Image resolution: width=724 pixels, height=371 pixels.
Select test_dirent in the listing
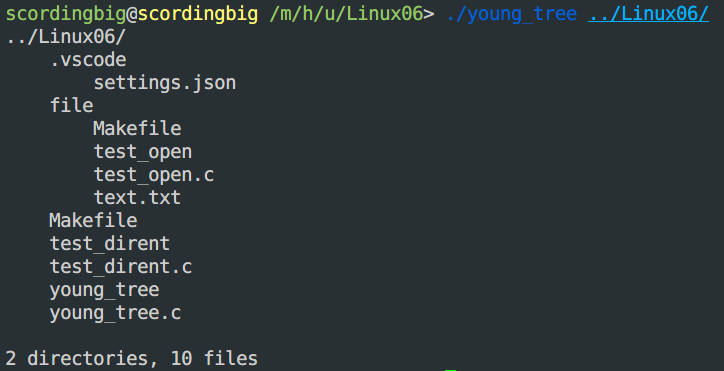(110, 243)
